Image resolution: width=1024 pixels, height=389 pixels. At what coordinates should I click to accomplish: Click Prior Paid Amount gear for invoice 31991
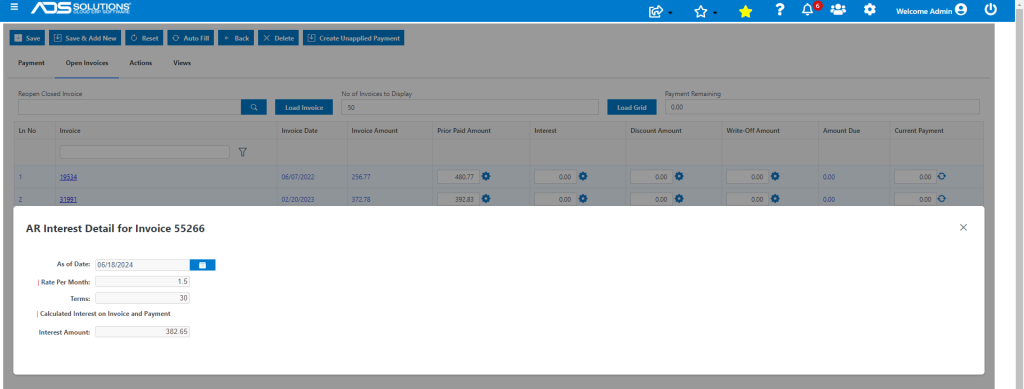[x=486, y=198]
